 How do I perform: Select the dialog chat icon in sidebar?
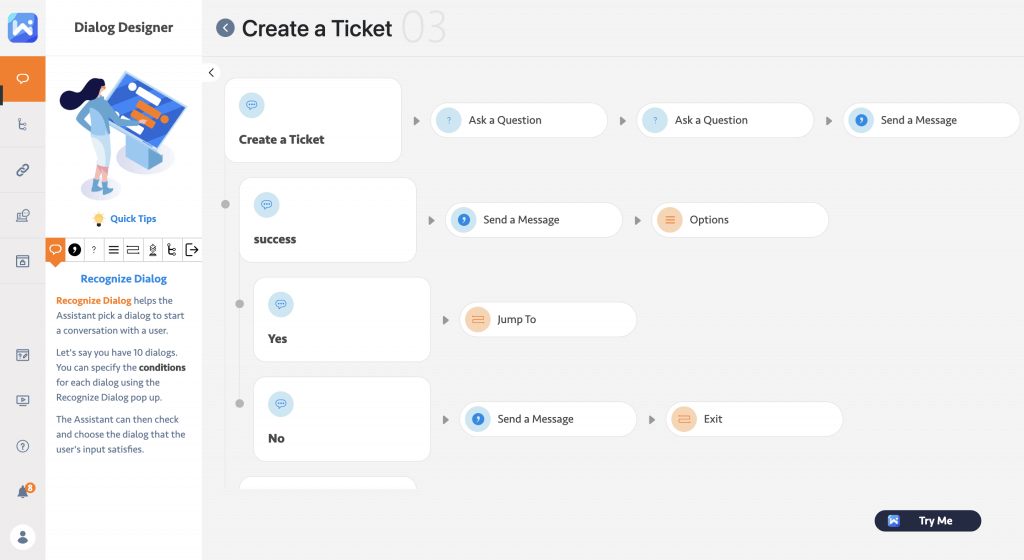pos(23,79)
